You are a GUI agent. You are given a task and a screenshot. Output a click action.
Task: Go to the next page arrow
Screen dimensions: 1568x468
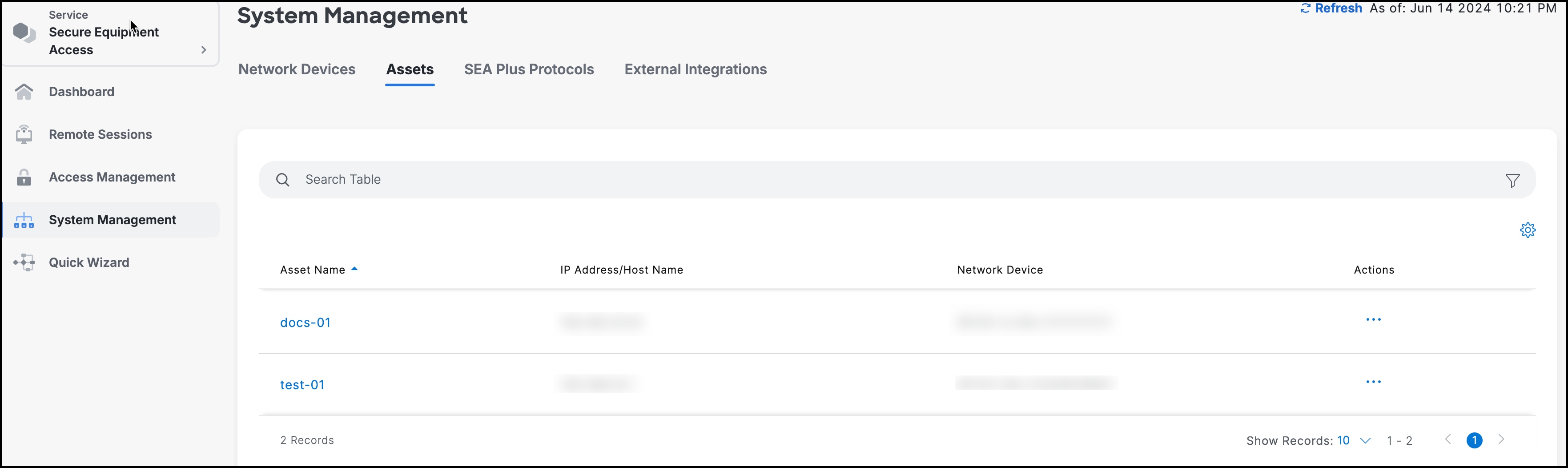pos(1501,440)
